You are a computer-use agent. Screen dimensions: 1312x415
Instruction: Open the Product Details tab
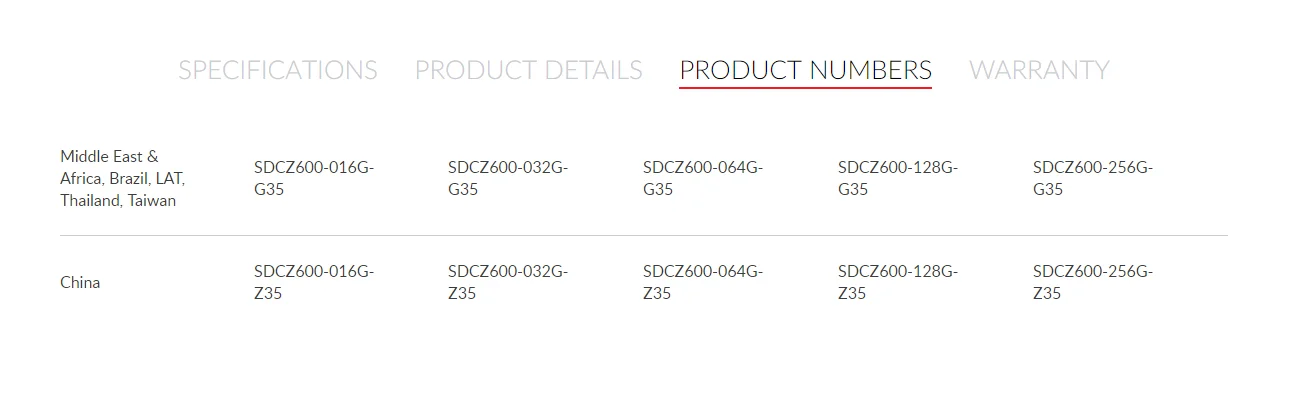point(528,70)
